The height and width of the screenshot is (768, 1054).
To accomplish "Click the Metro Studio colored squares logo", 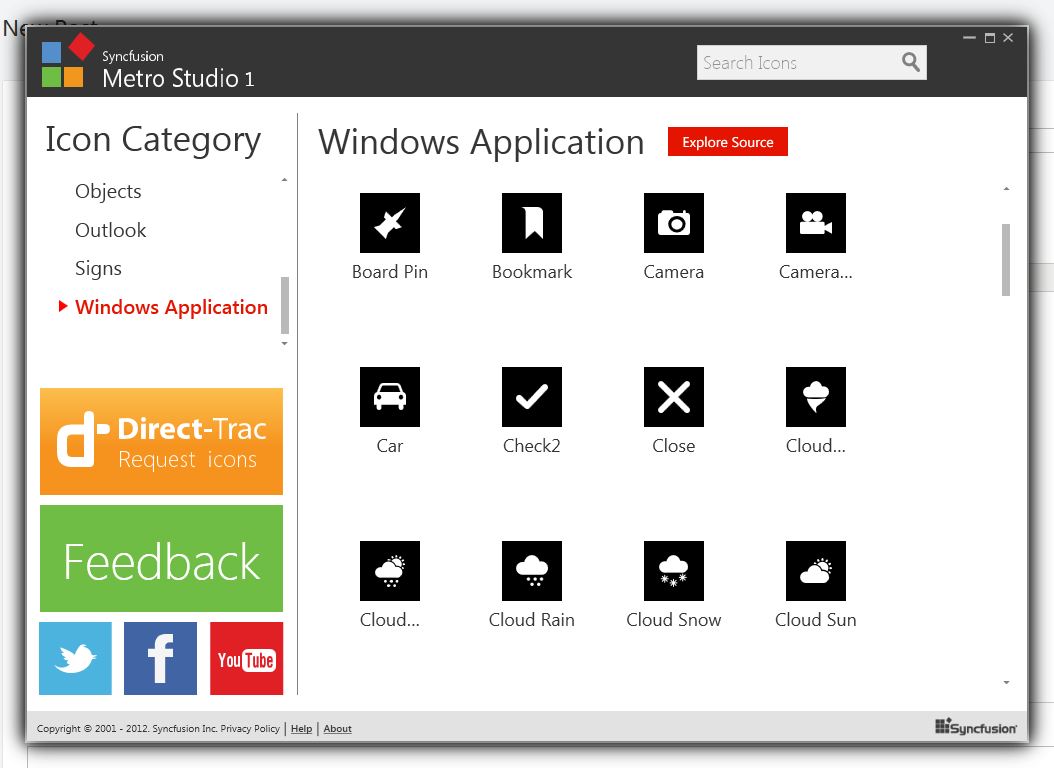I will [68, 60].
